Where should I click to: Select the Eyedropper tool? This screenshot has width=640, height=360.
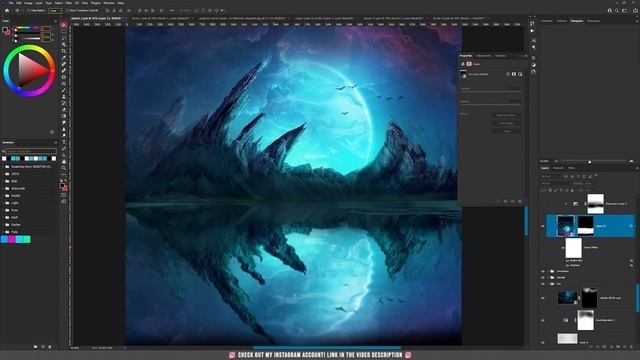point(64,58)
